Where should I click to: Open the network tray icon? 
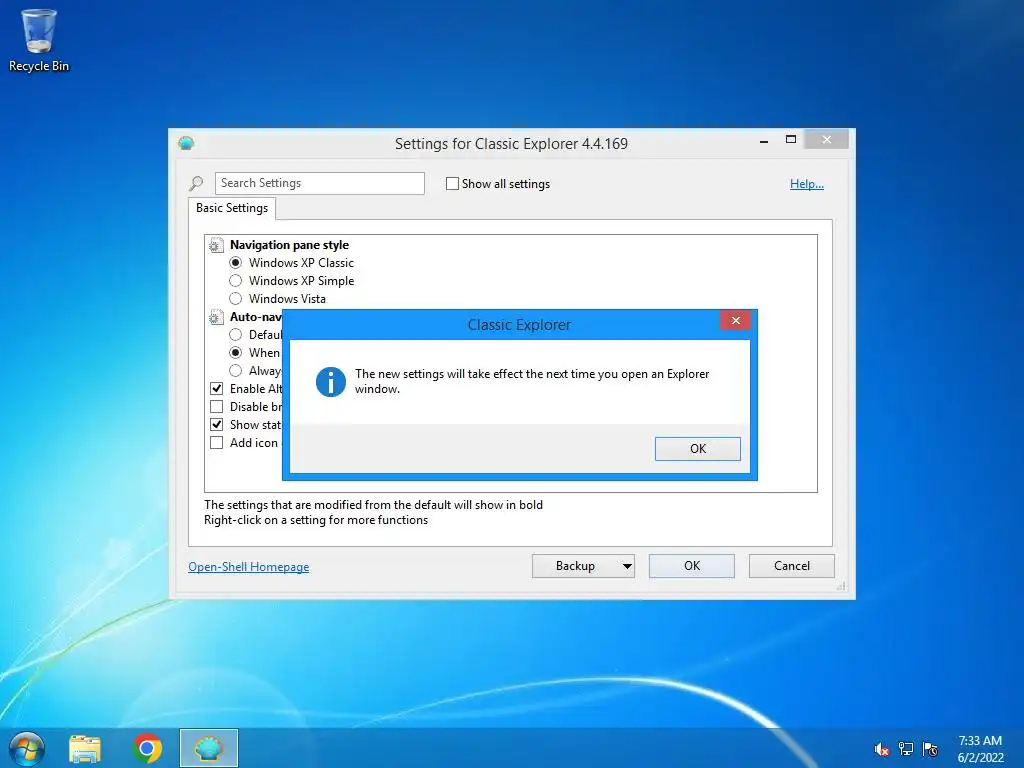point(906,749)
